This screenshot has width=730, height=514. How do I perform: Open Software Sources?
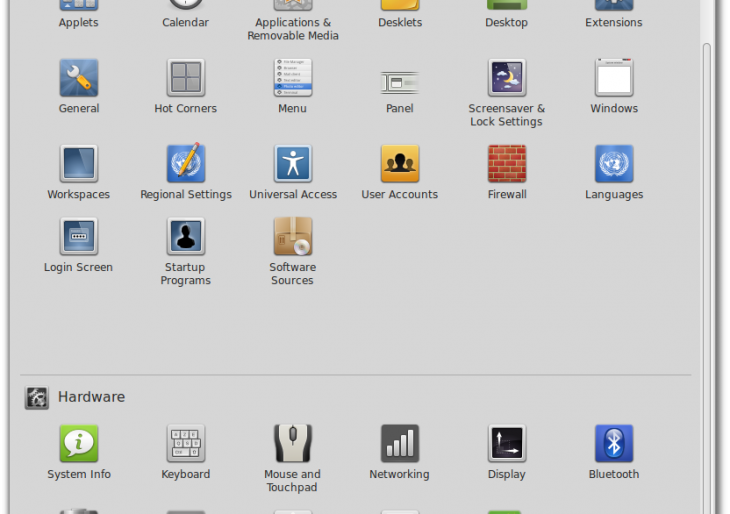tap(293, 252)
